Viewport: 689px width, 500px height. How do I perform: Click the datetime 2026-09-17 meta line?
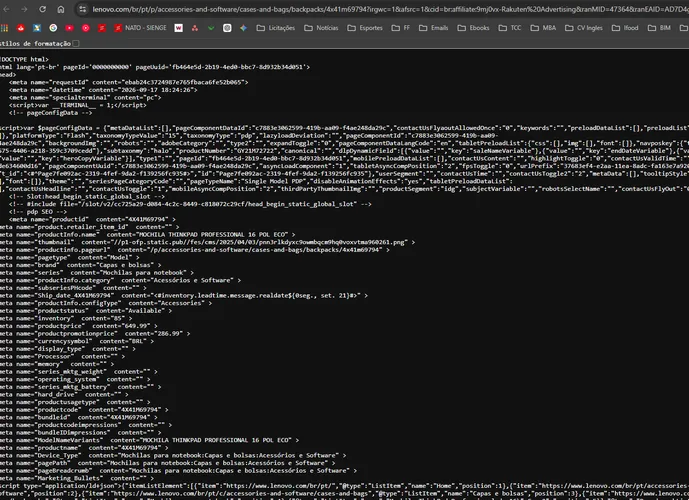point(103,90)
